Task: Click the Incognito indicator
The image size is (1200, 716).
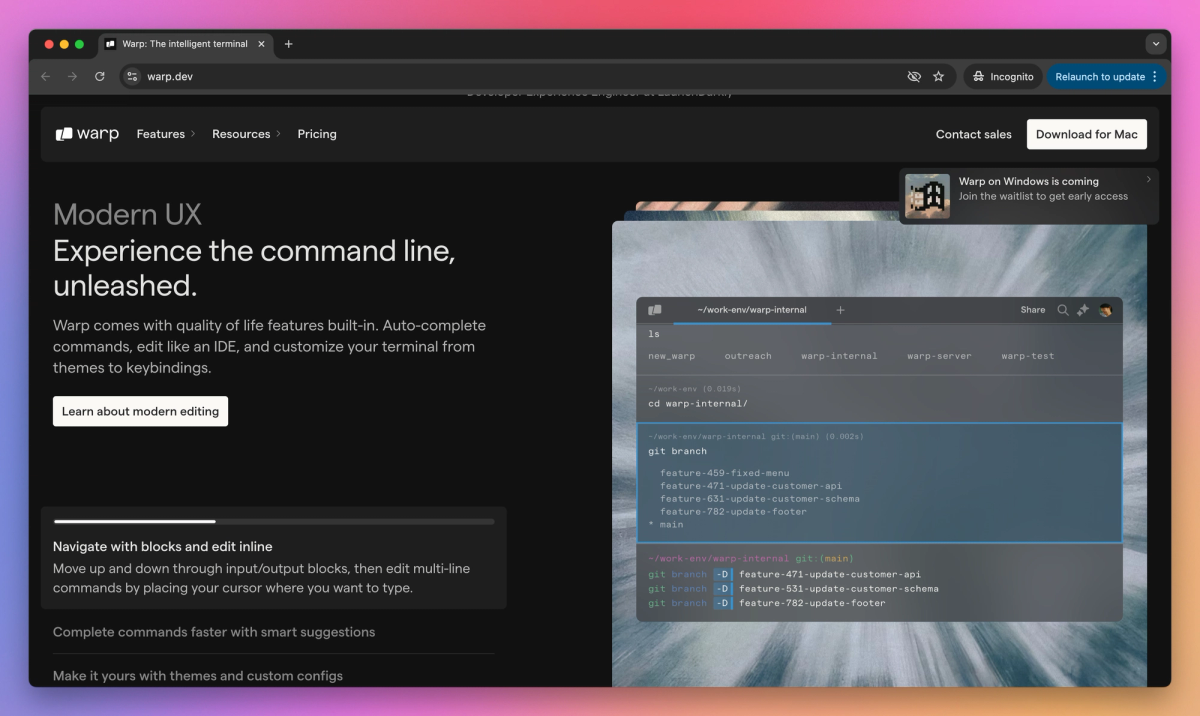Action: [x=1003, y=76]
